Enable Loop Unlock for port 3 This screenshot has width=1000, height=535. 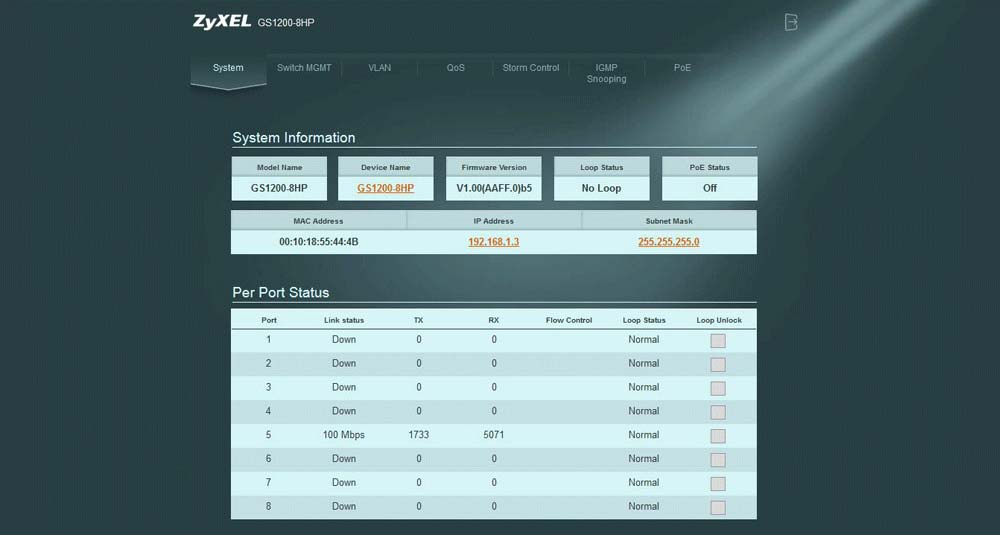coord(718,388)
